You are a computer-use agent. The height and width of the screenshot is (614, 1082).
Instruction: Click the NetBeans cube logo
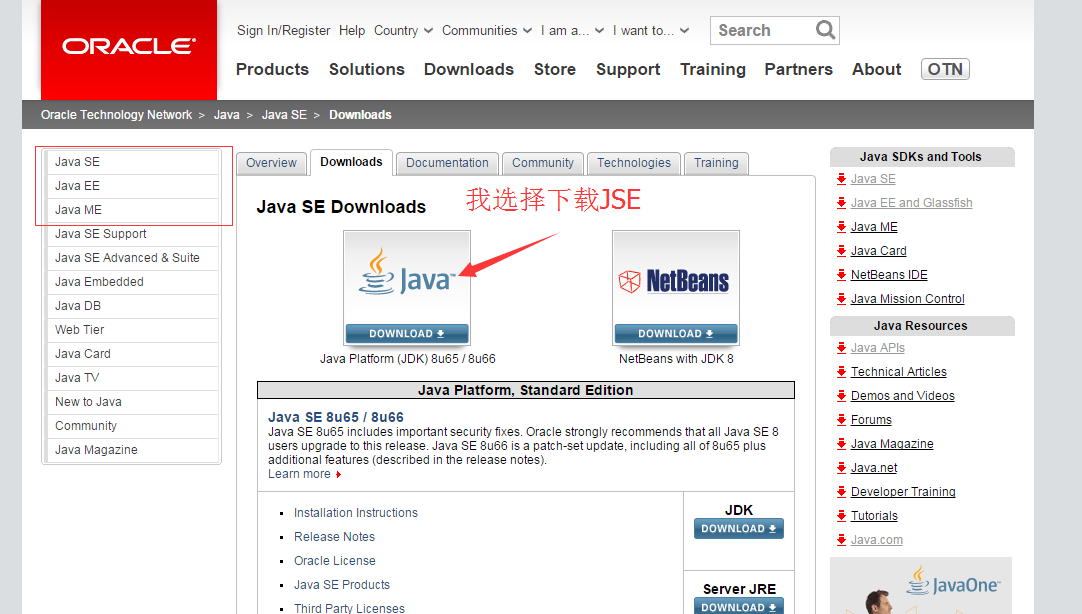click(629, 281)
